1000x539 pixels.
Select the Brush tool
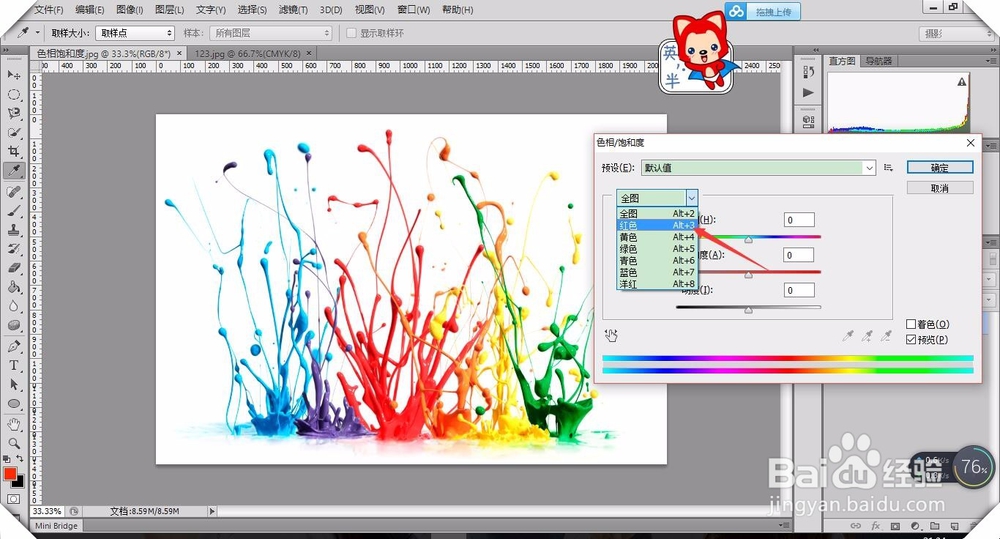coord(13,210)
